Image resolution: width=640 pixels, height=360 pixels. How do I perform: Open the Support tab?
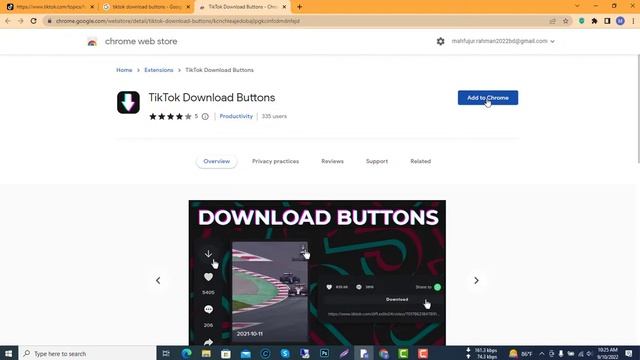[377, 161]
